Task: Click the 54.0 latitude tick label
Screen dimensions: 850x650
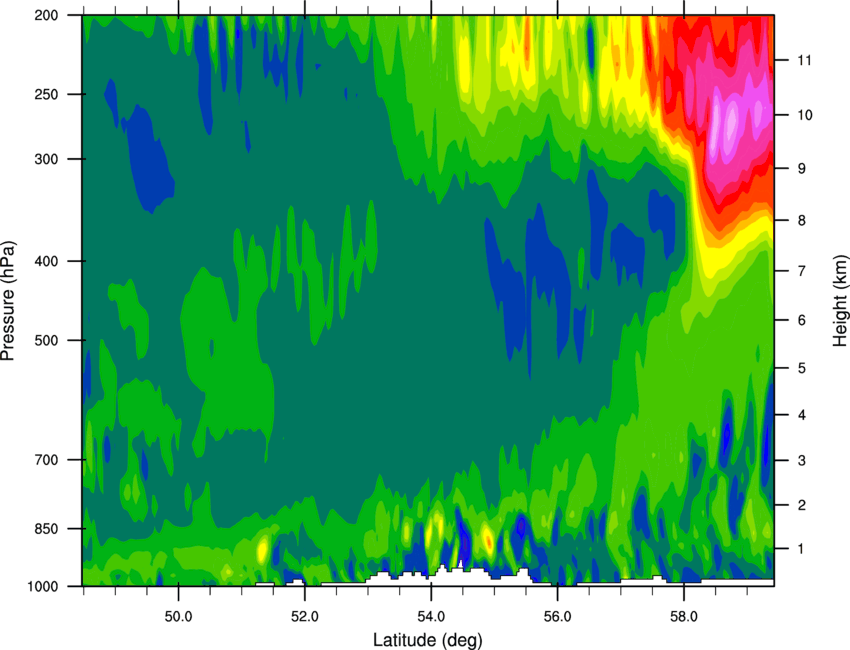Action: point(431,615)
